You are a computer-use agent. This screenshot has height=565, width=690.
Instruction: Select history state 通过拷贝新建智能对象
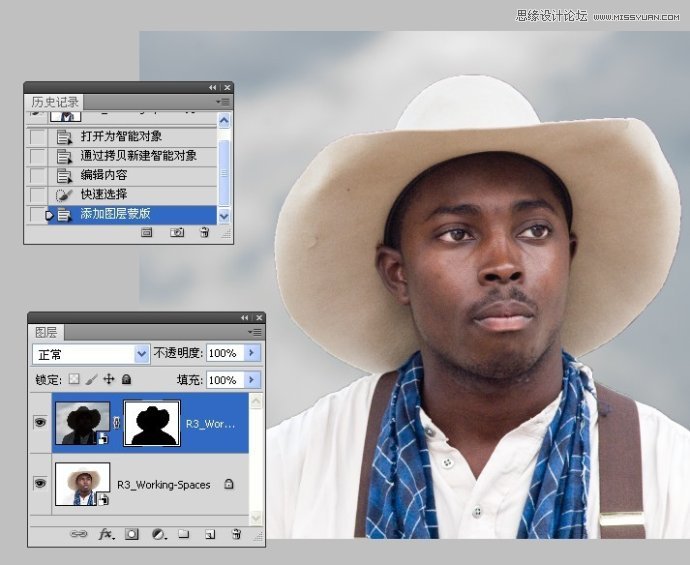point(132,156)
